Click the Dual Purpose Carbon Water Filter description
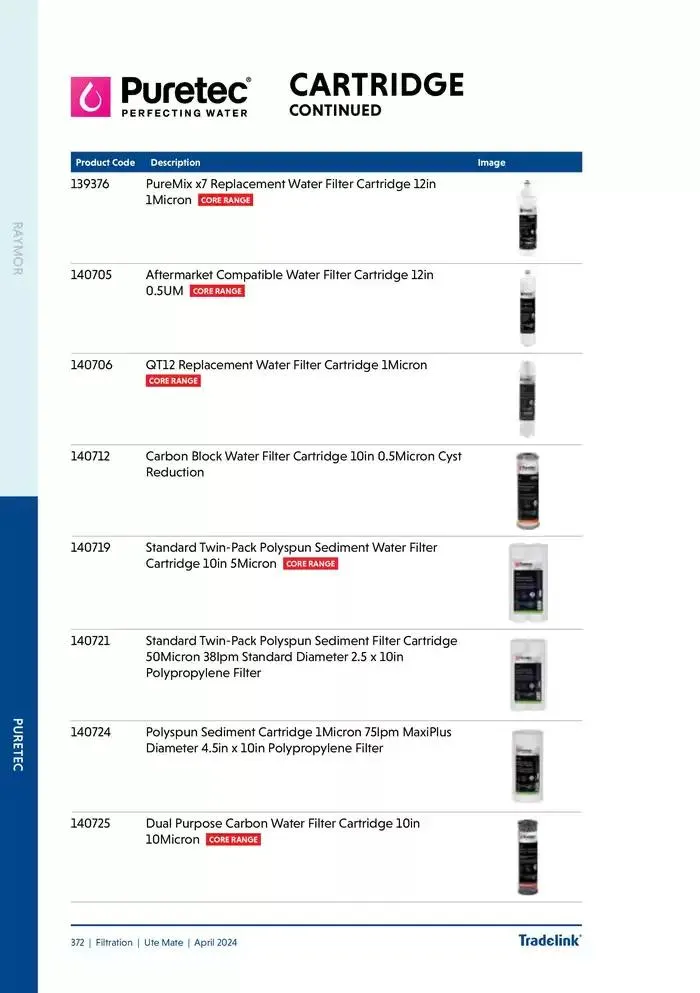The width and height of the screenshot is (700, 993). 283,832
